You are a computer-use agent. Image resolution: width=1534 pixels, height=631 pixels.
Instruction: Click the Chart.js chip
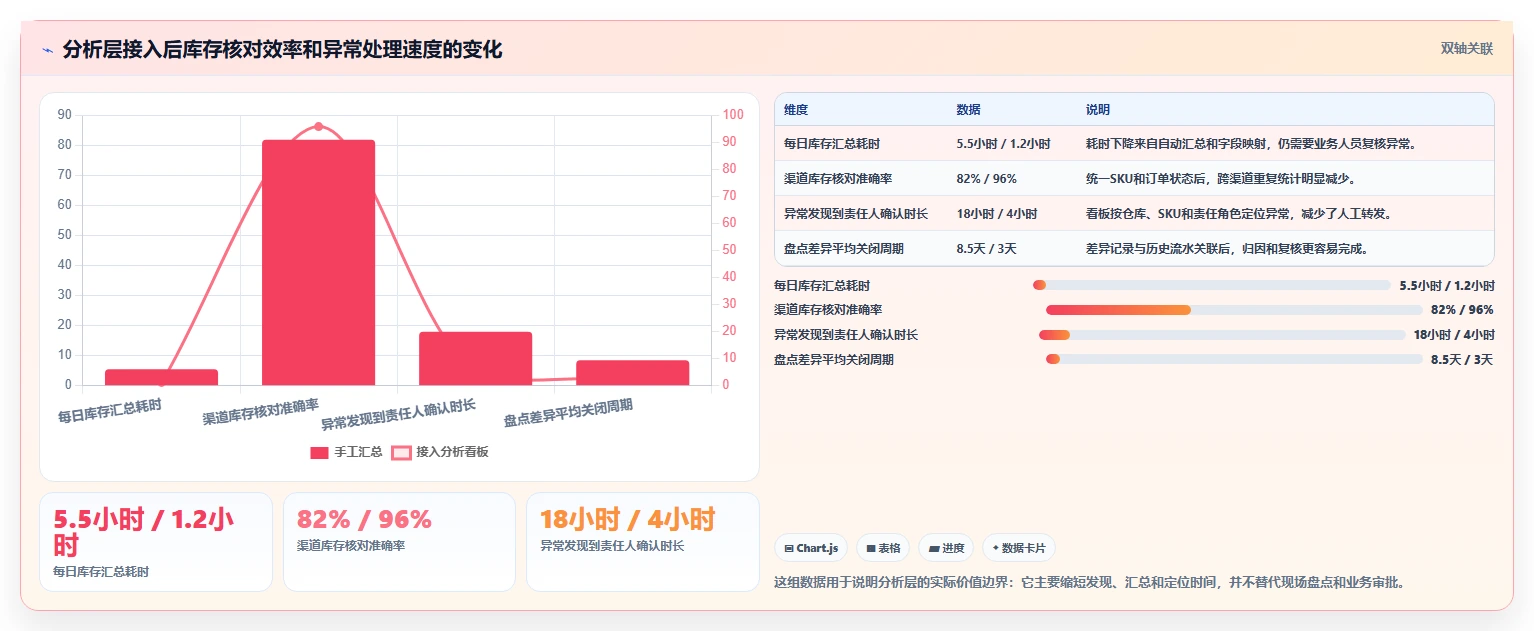(x=811, y=548)
